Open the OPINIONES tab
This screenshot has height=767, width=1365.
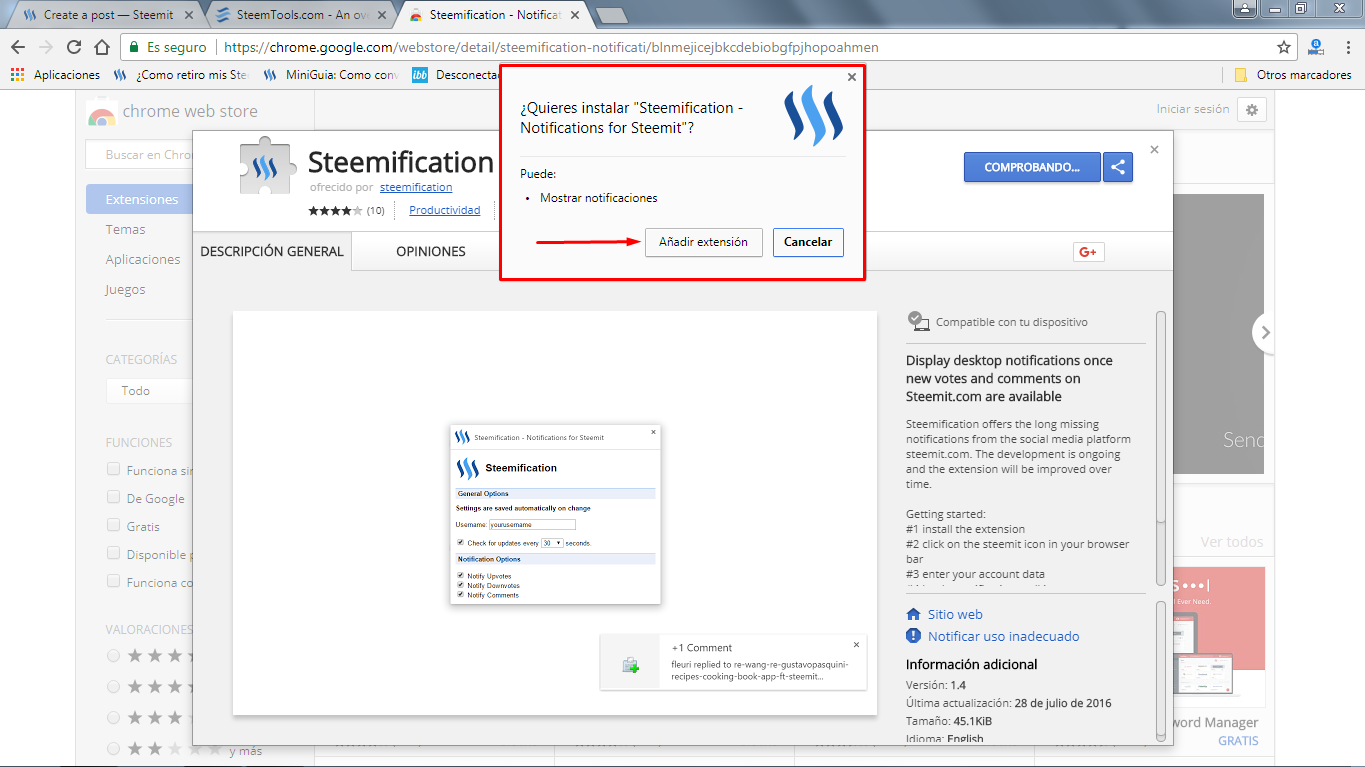pos(431,252)
